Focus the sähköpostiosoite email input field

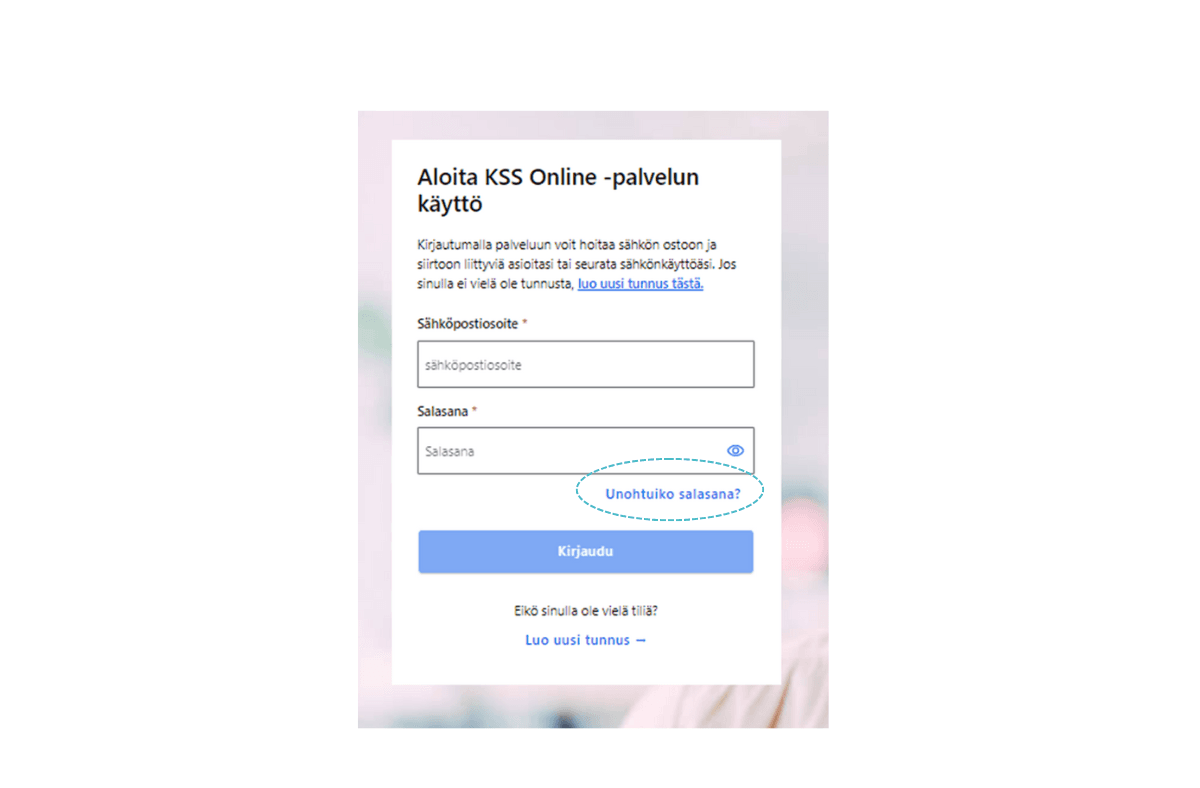[x=586, y=364]
